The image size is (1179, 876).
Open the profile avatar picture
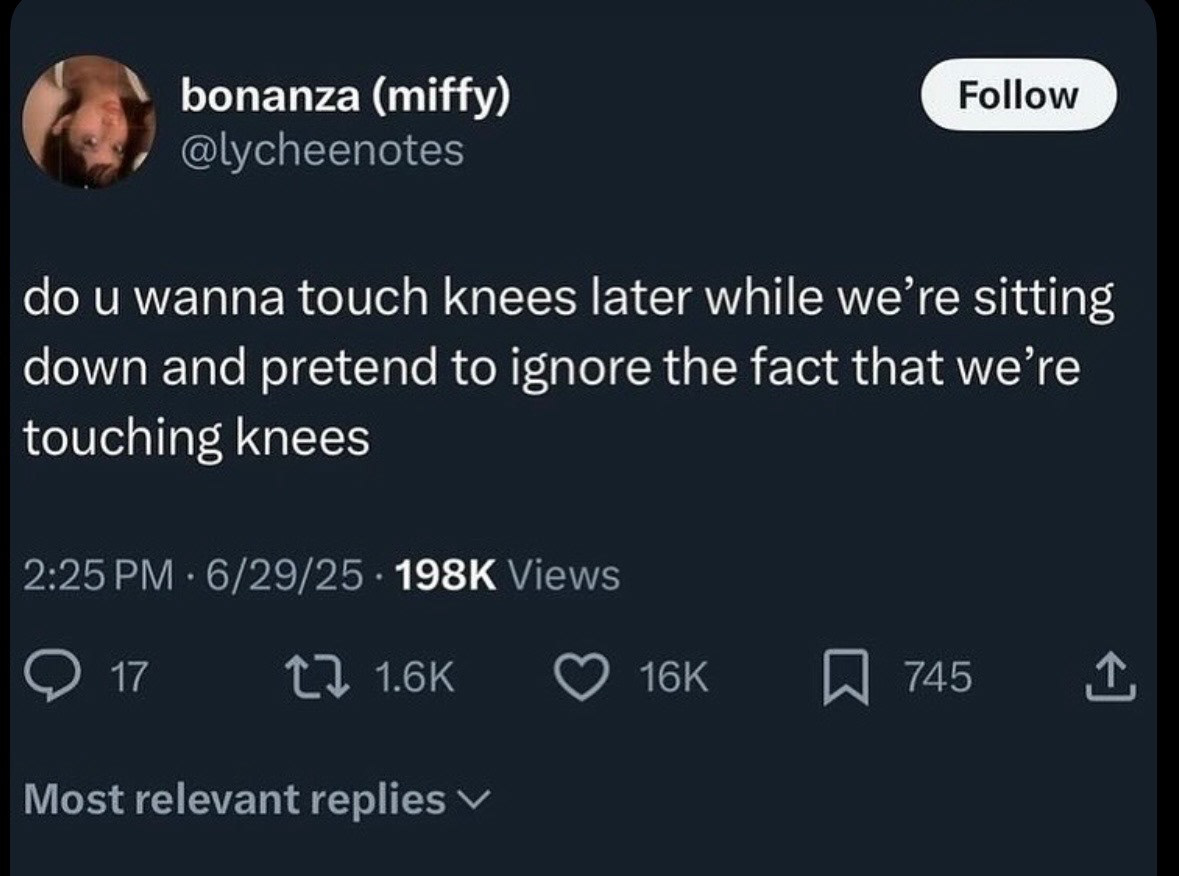click(88, 121)
